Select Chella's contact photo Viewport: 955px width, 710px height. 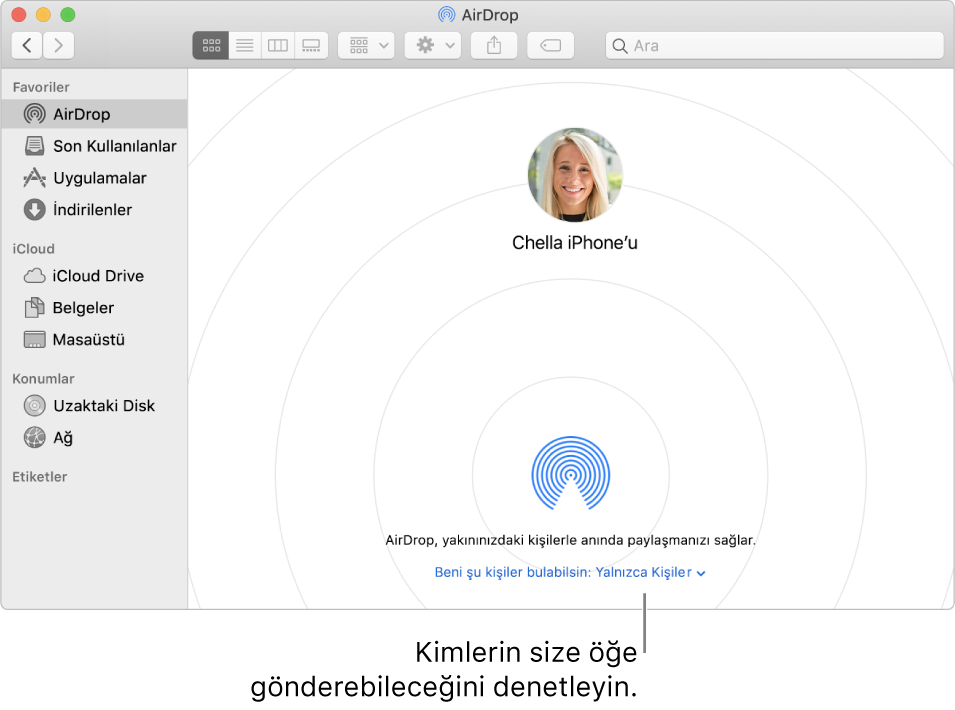pyautogui.click(x=574, y=175)
